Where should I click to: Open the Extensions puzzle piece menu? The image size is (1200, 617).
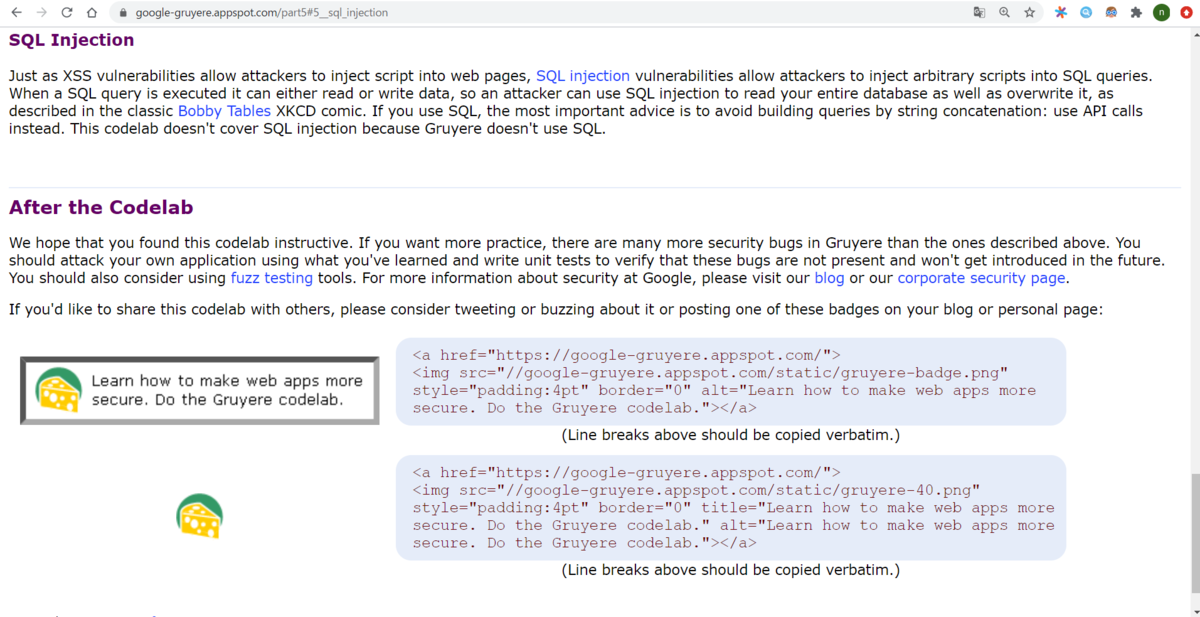tap(1136, 13)
